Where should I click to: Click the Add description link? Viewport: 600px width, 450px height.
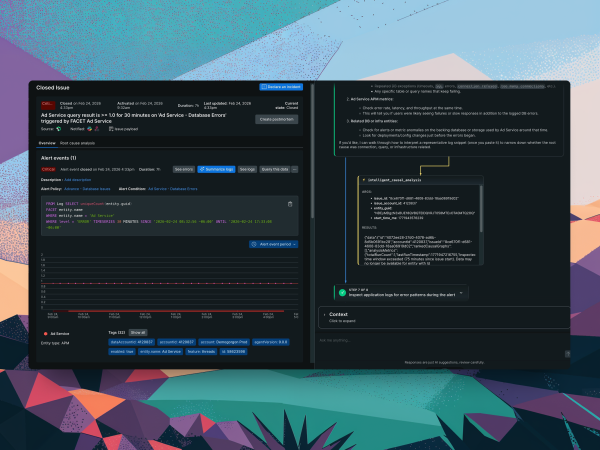[x=78, y=179]
